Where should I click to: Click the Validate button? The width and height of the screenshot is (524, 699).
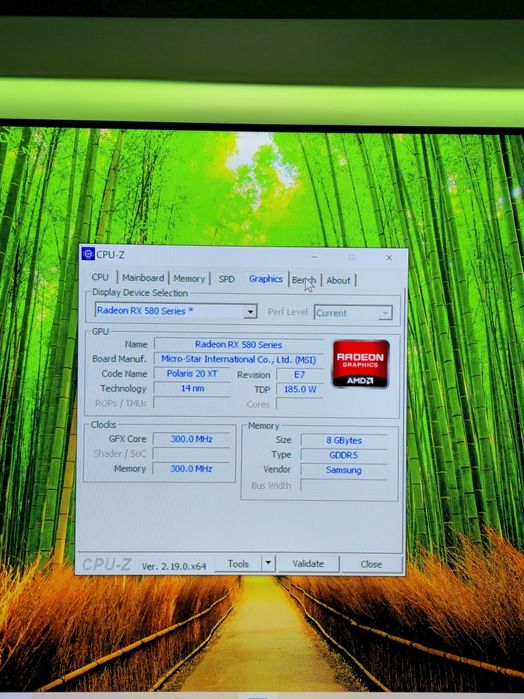pyautogui.click(x=308, y=563)
